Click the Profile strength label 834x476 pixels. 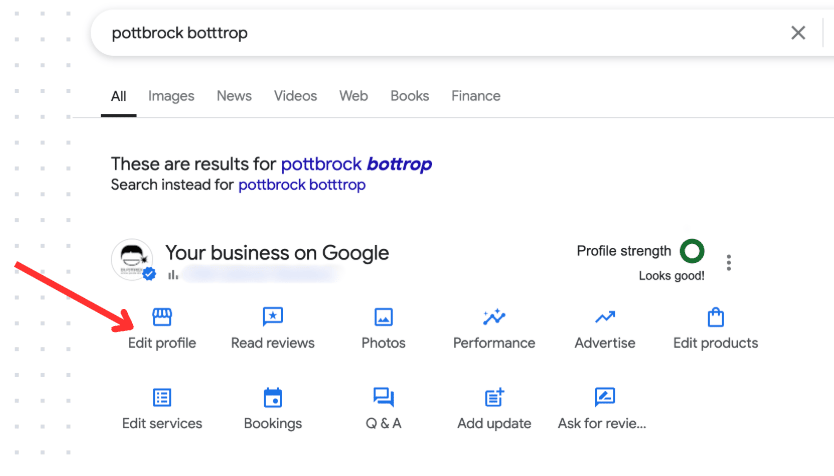[x=624, y=251]
